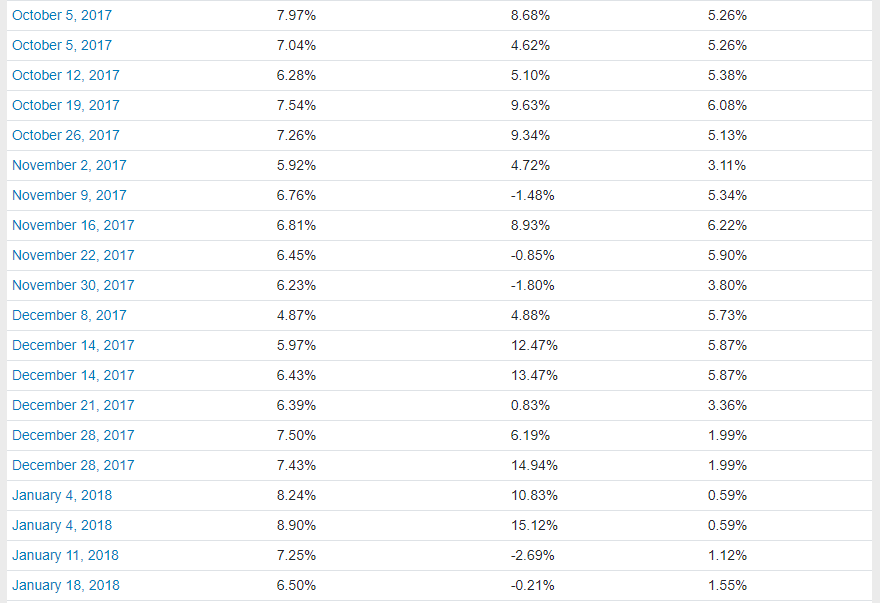Open the November 30, 2017 date link

point(73,285)
